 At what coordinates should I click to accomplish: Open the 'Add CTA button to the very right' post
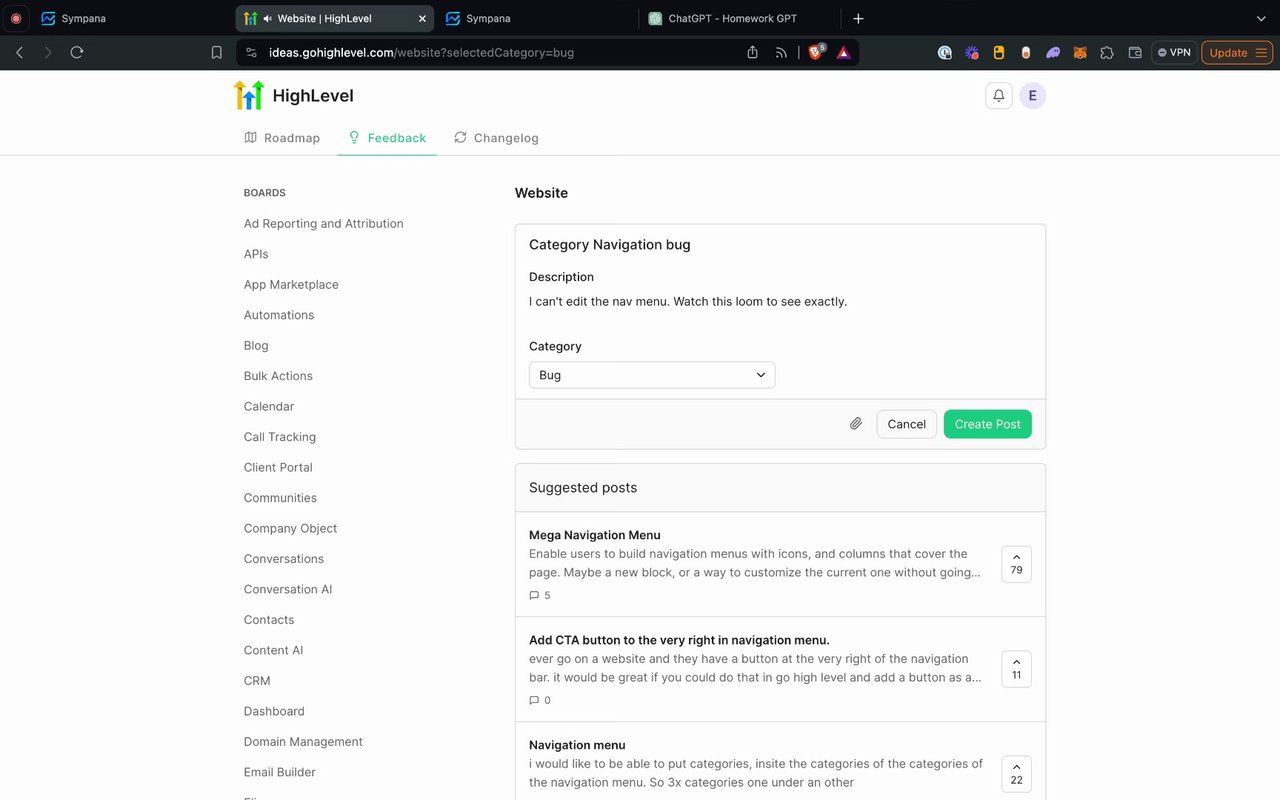tap(679, 640)
